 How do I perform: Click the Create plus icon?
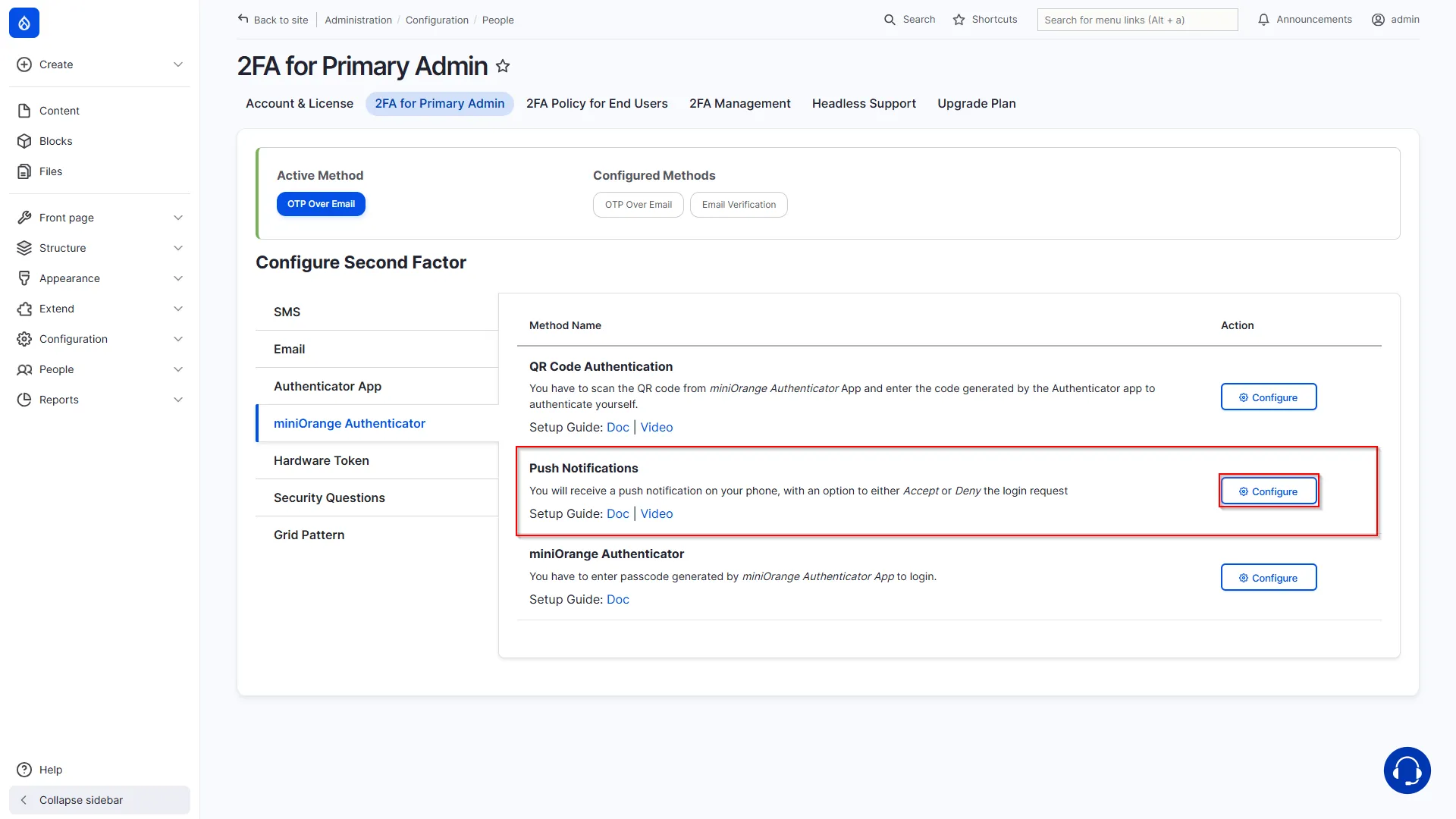point(24,64)
